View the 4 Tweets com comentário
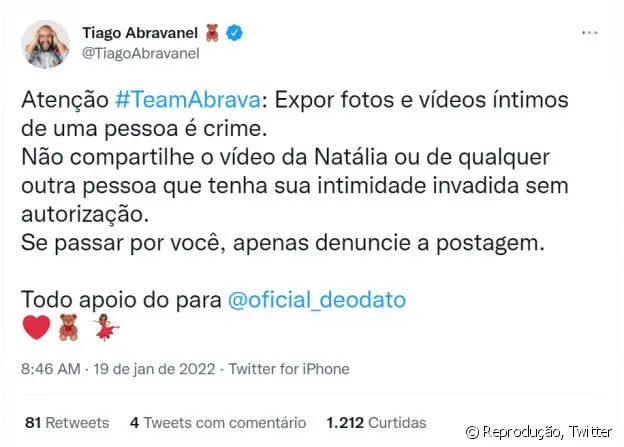Screen dimensions: 624x447 point(218,423)
